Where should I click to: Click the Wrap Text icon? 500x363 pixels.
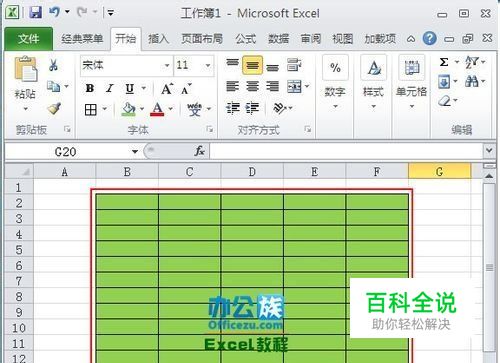(x=294, y=65)
